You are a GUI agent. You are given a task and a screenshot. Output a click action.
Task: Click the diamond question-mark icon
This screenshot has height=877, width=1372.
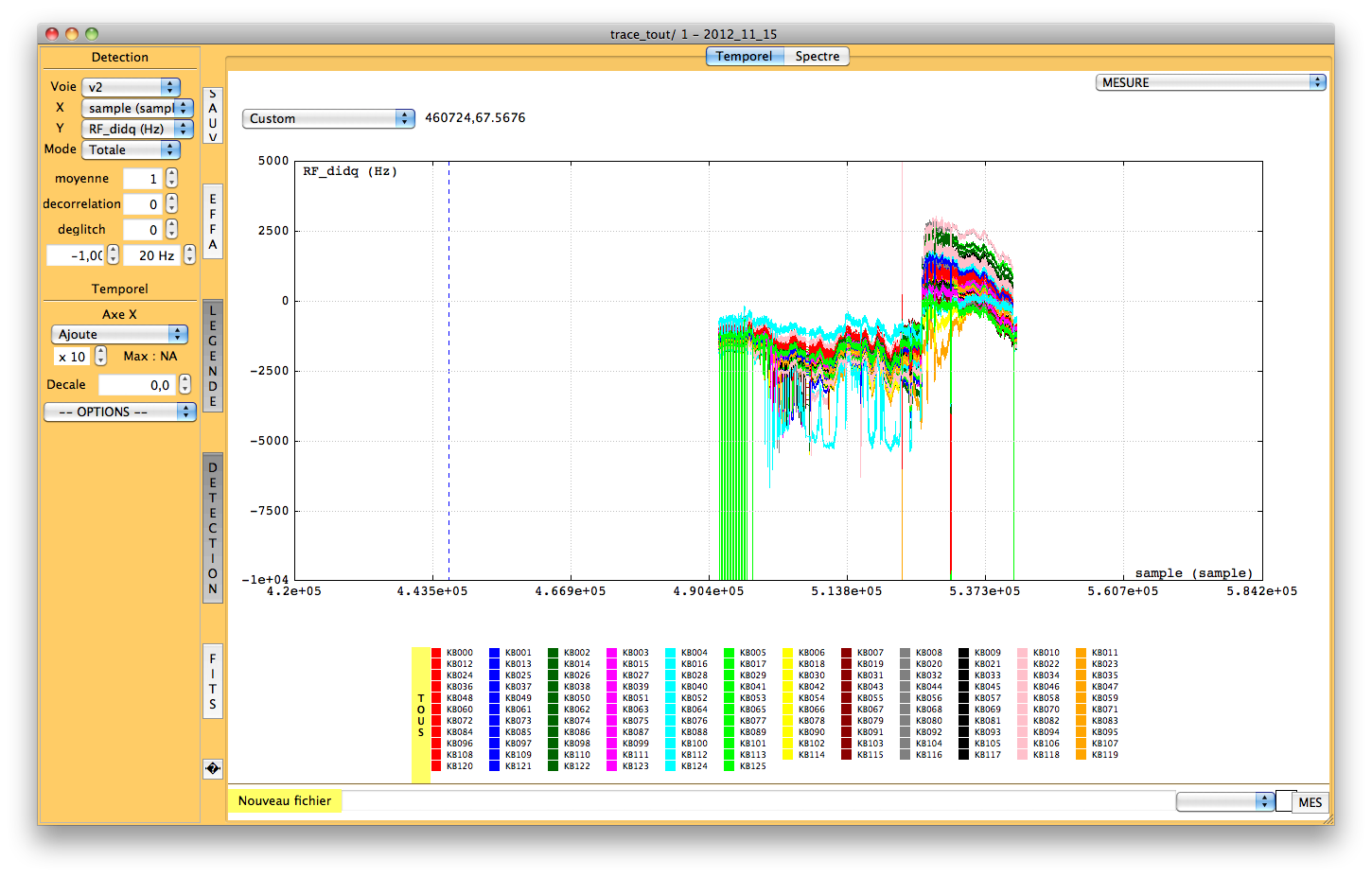coord(213,769)
